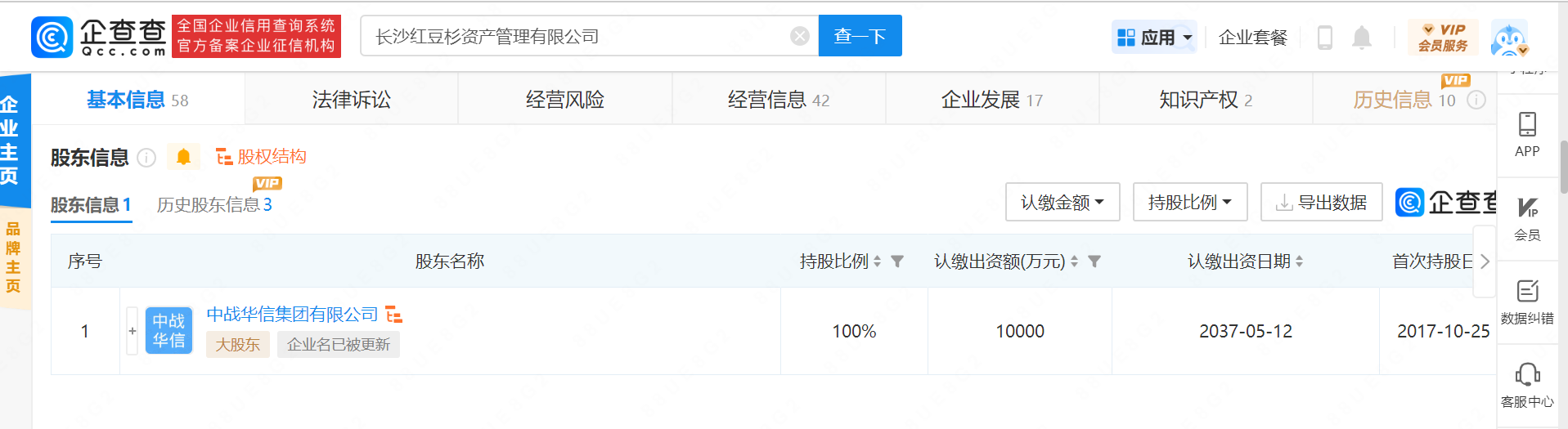Click the 股东名称 column header
Image resolution: width=1568 pixels, height=429 pixels.
coord(450,261)
